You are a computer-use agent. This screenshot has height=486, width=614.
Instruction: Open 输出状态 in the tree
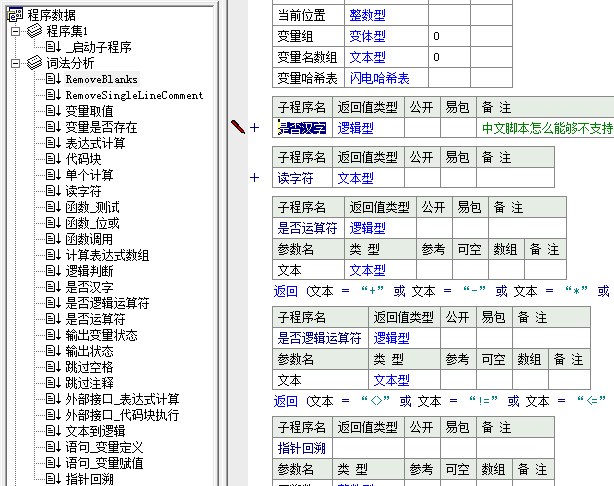click(x=89, y=351)
